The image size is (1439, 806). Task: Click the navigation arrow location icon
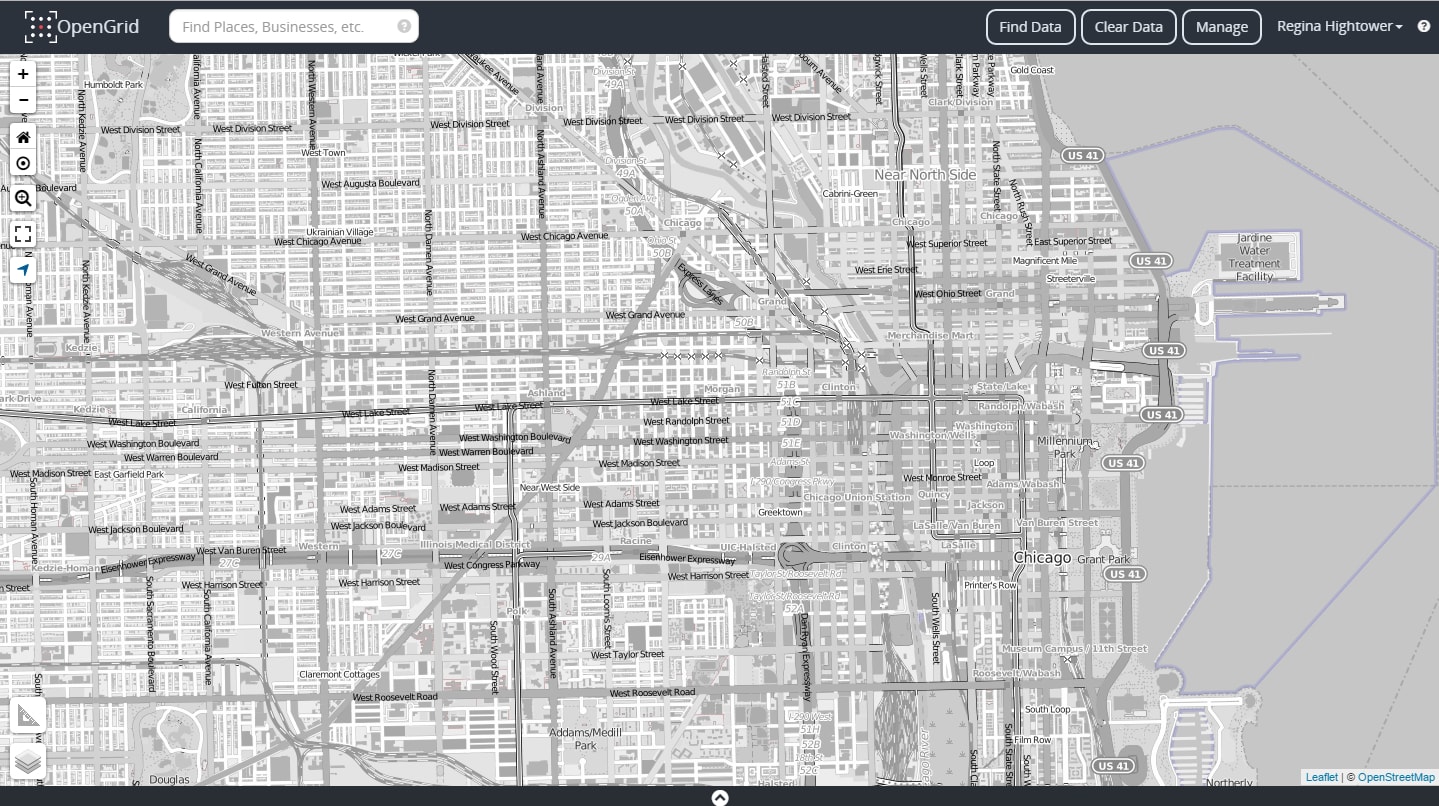tap(23, 270)
